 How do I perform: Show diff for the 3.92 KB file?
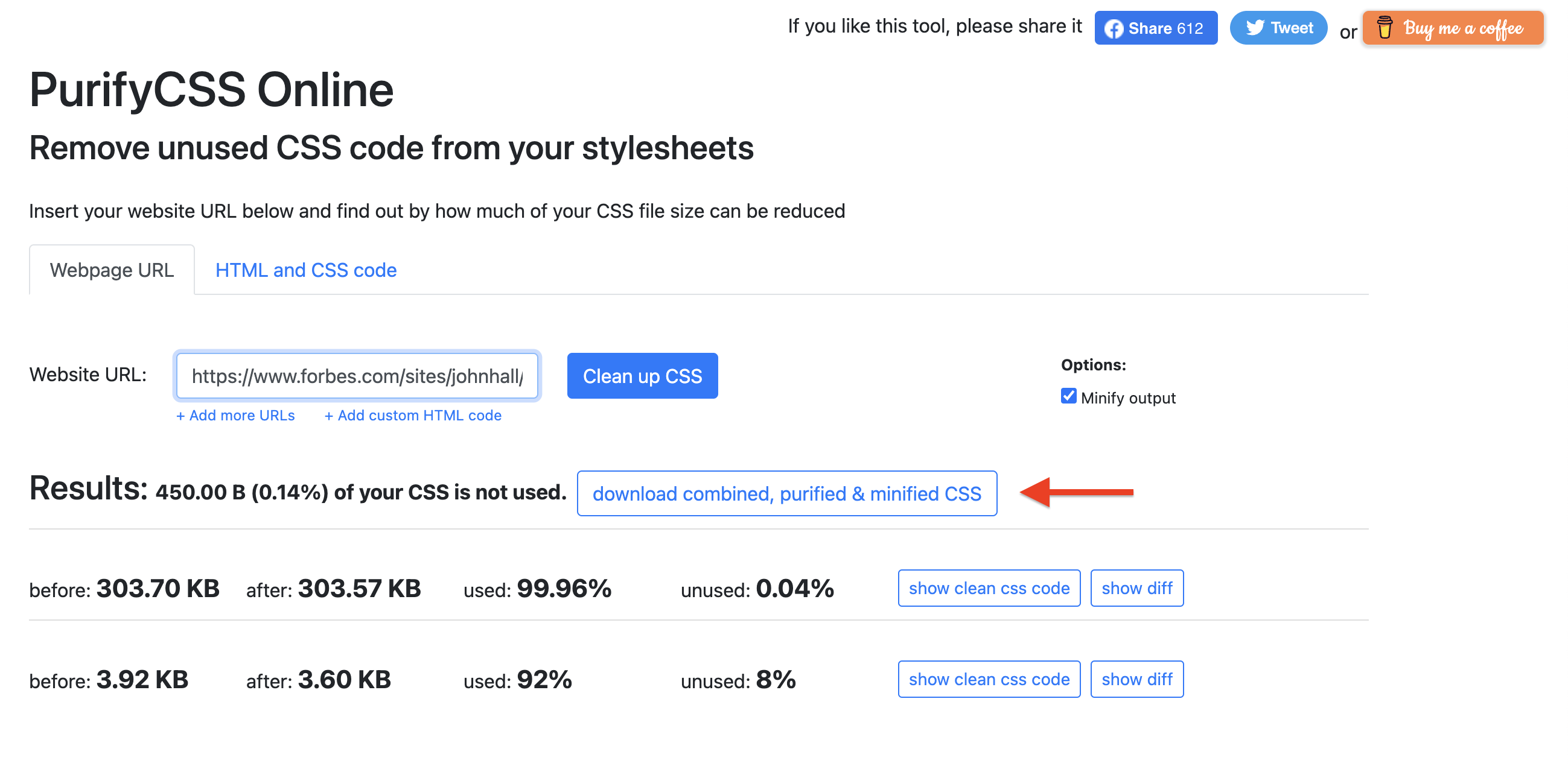(x=1136, y=679)
